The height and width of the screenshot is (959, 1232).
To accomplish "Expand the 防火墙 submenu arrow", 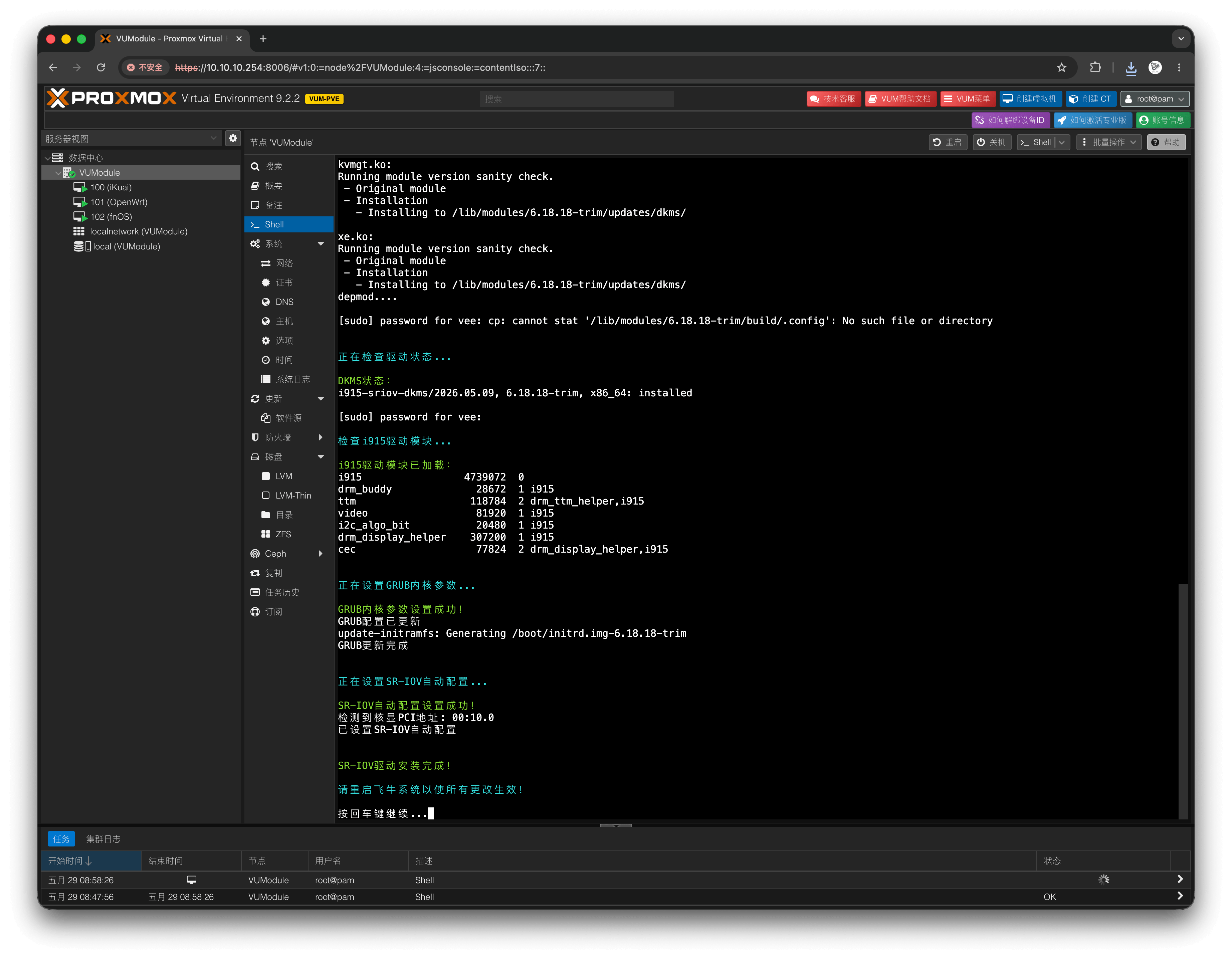I will coord(321,437).
